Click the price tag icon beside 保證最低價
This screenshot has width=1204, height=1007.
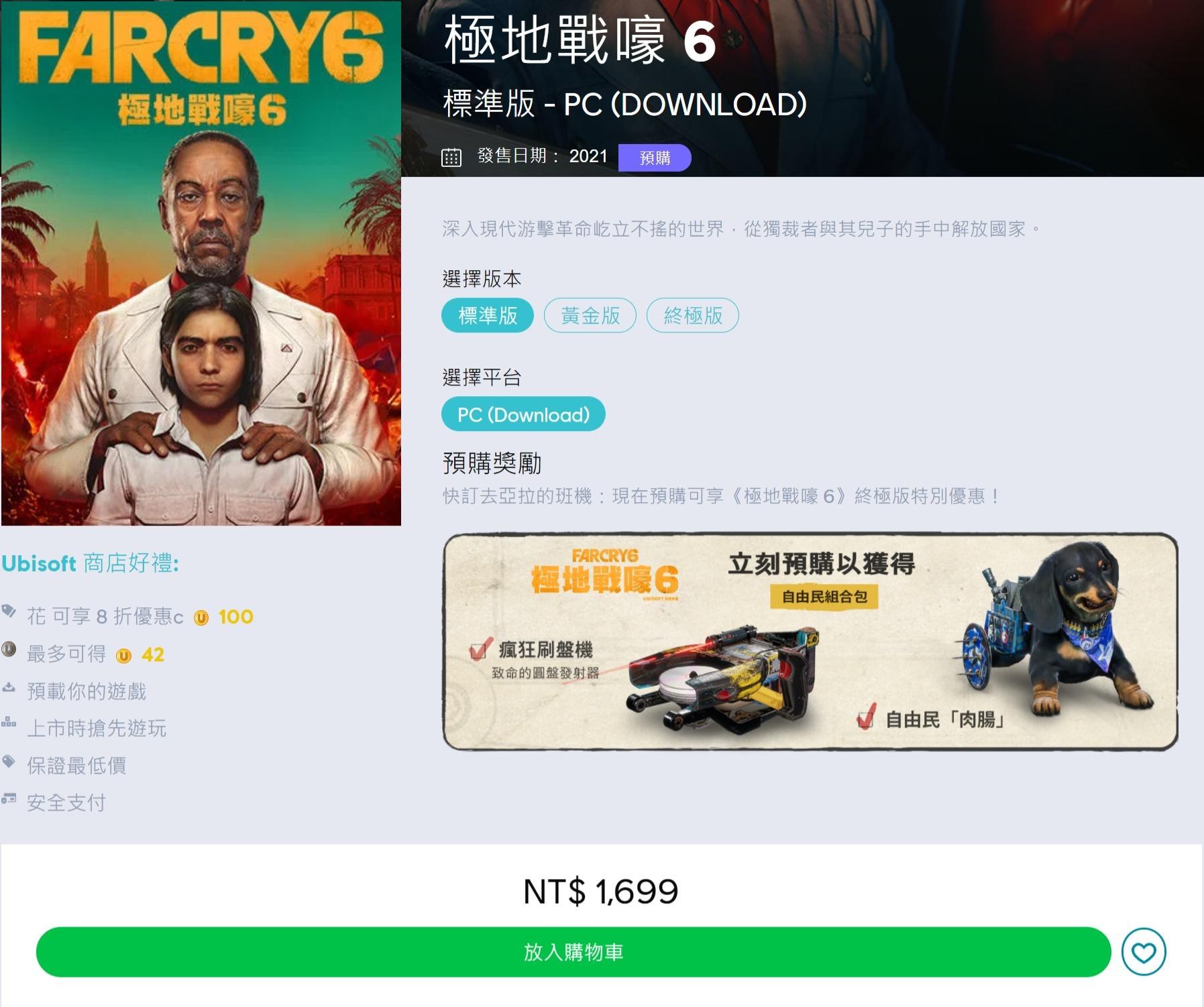tap(9, 761)
